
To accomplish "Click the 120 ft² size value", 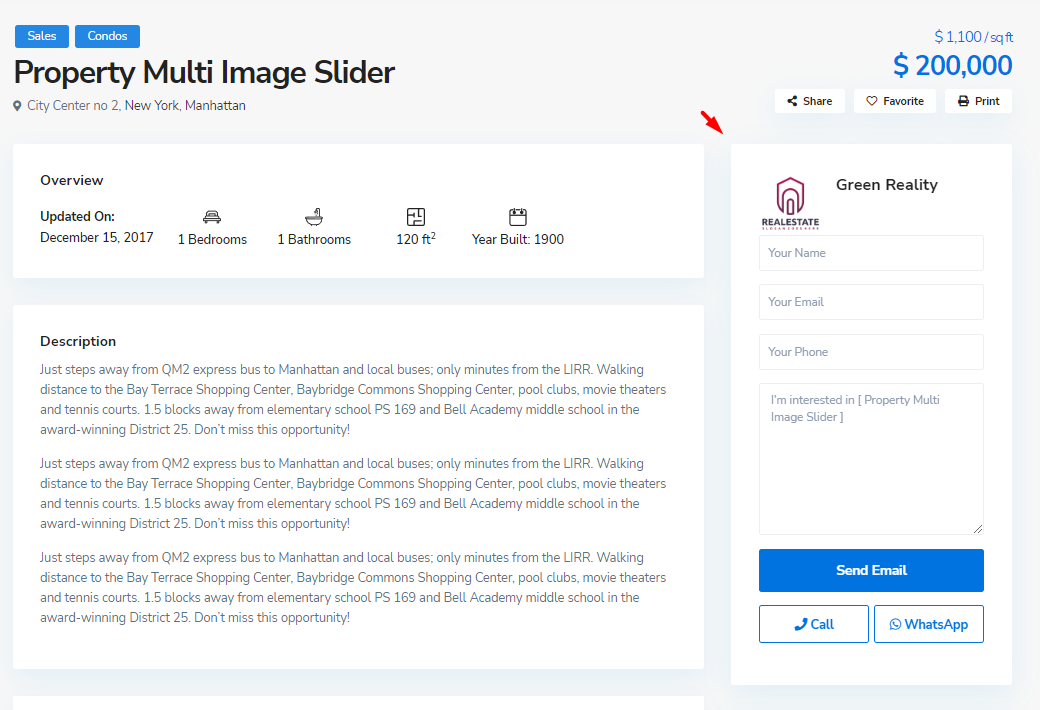I will tap(416, 239).
